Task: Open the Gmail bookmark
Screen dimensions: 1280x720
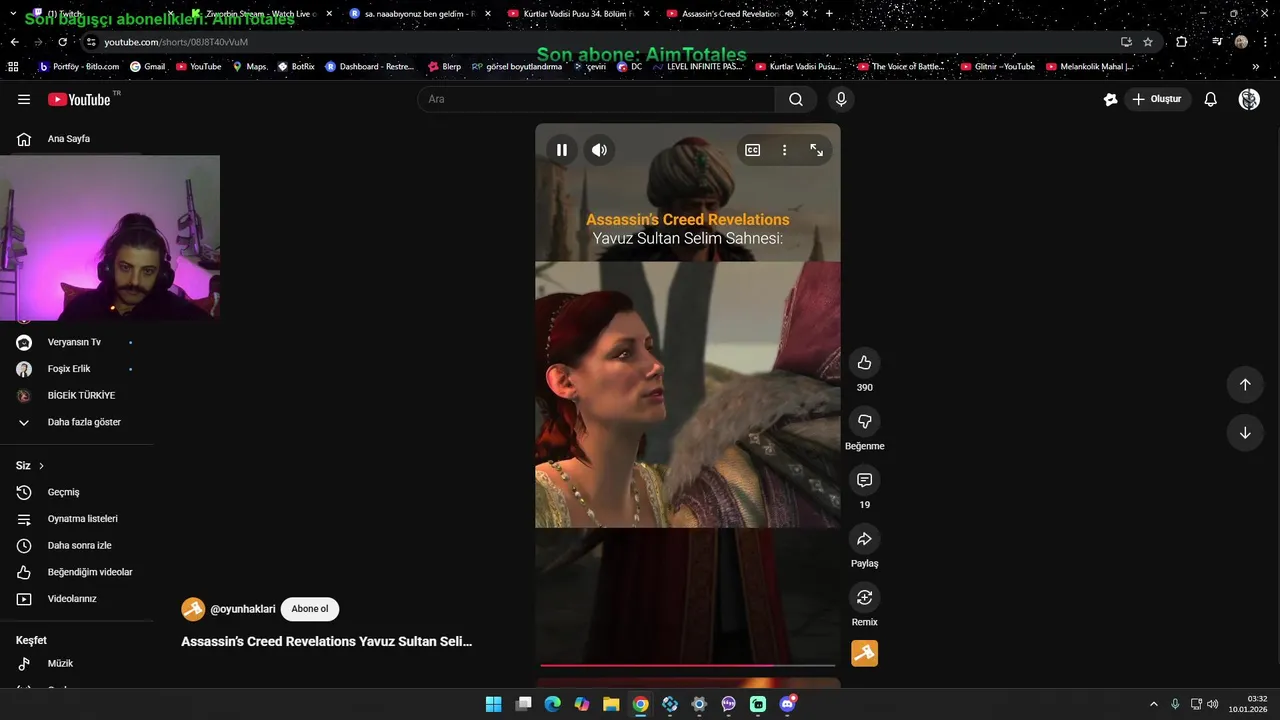Action: click(147, 67)
